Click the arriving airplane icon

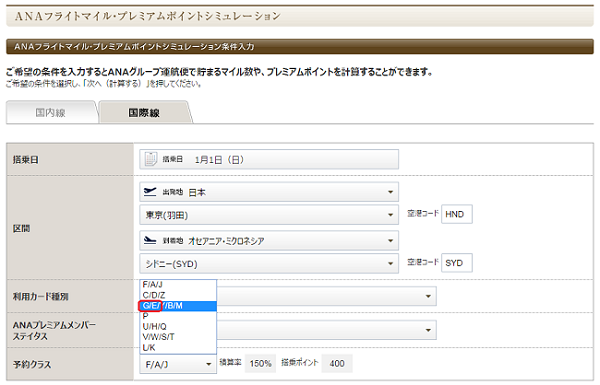coord(150,240)
